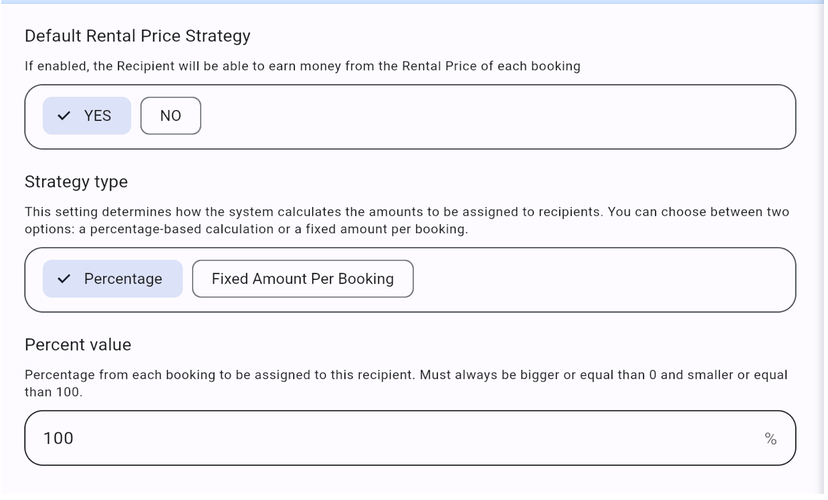Click the Percentage label text on the chip

[x=123, y=279]
